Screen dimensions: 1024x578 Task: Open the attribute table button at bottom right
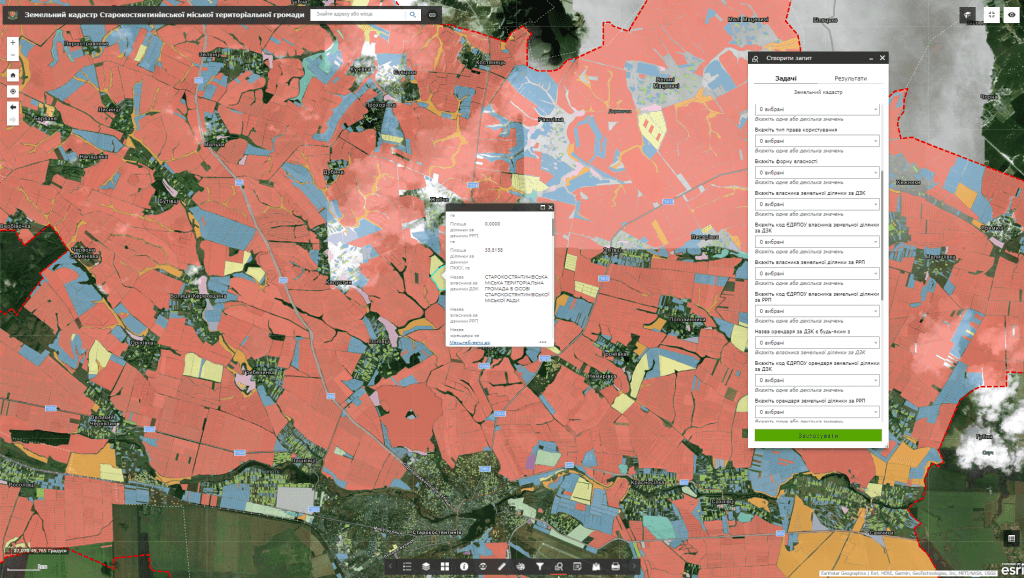pos(1012,538)
